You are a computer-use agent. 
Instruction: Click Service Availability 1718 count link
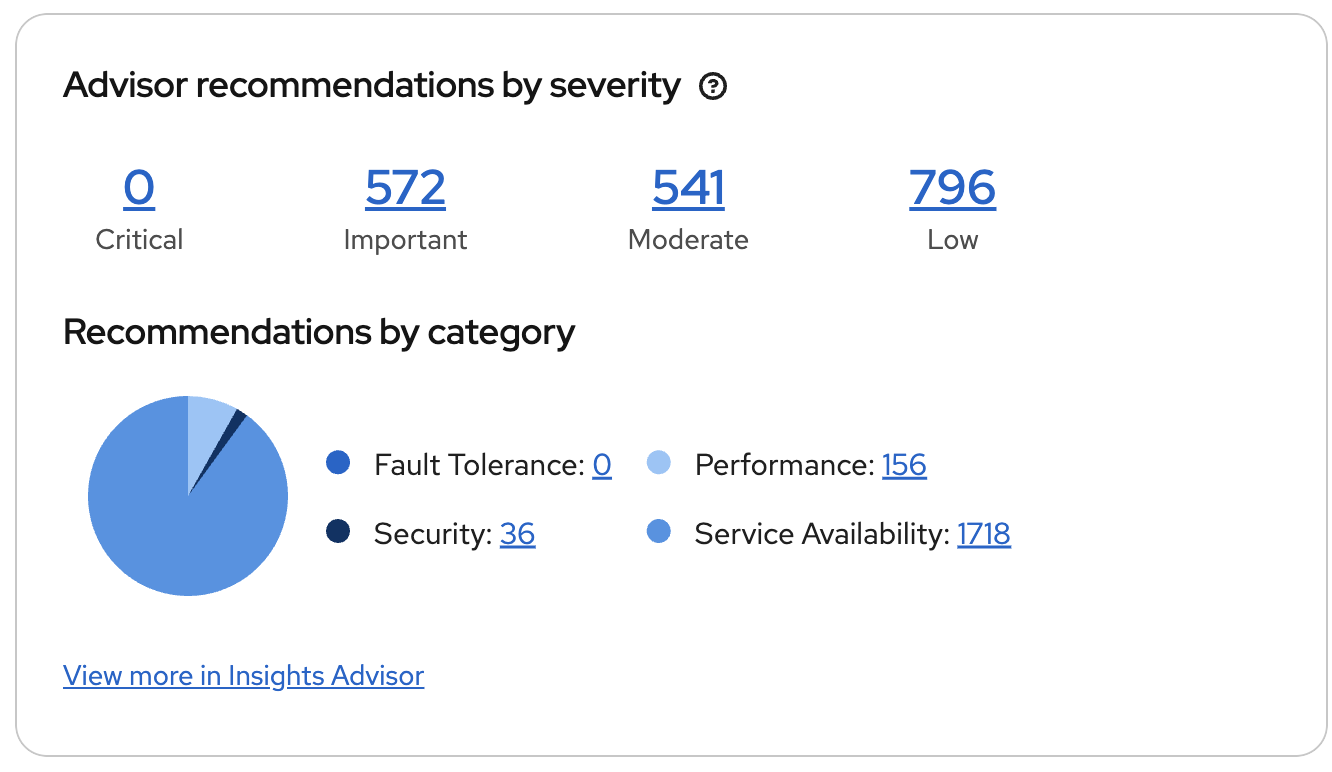(x=983, y=534)
